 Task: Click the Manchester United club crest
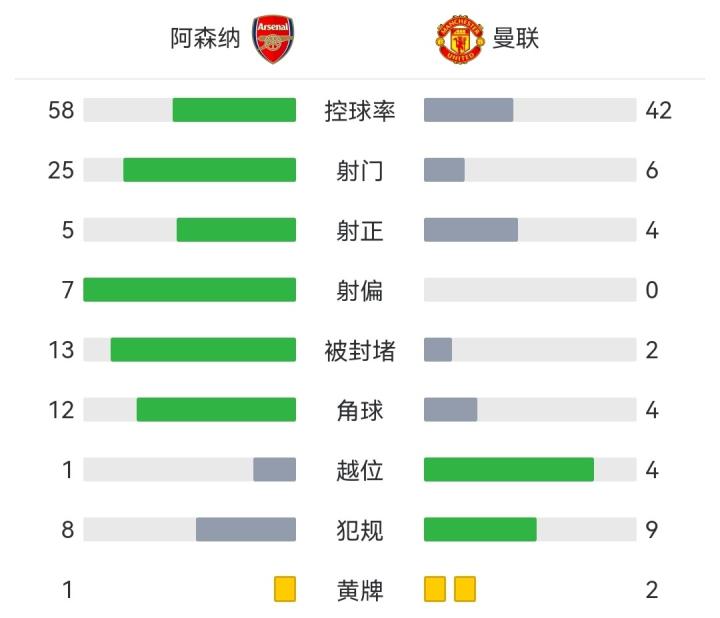[459, 40]
